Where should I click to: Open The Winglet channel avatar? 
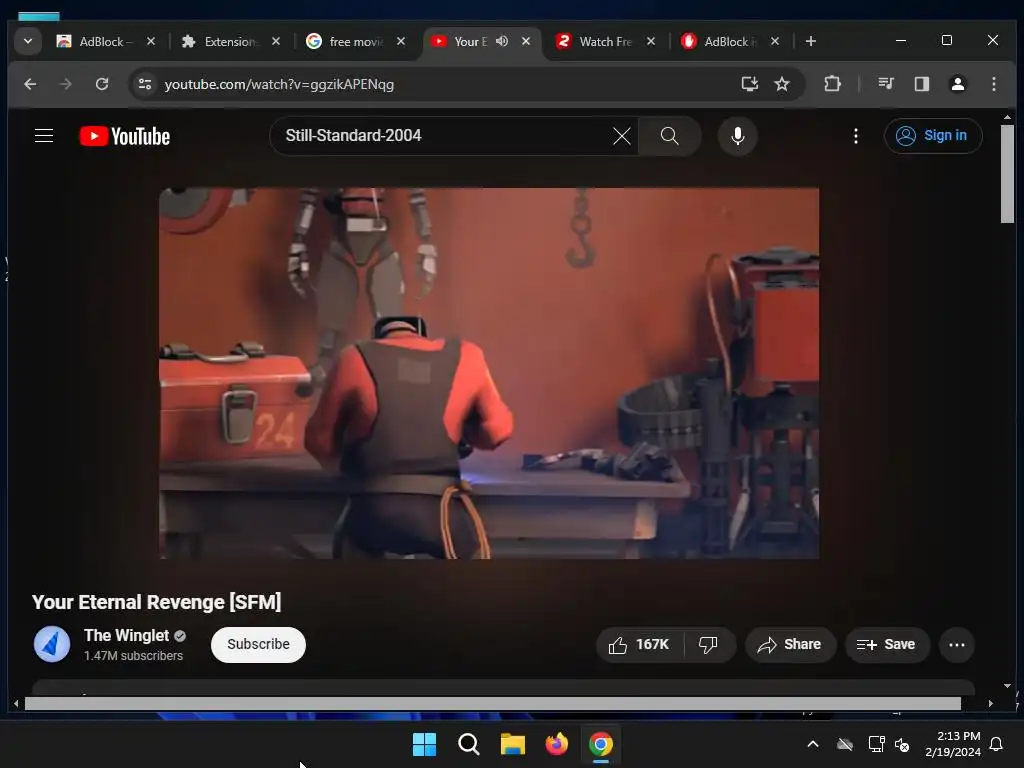[52, 645]
